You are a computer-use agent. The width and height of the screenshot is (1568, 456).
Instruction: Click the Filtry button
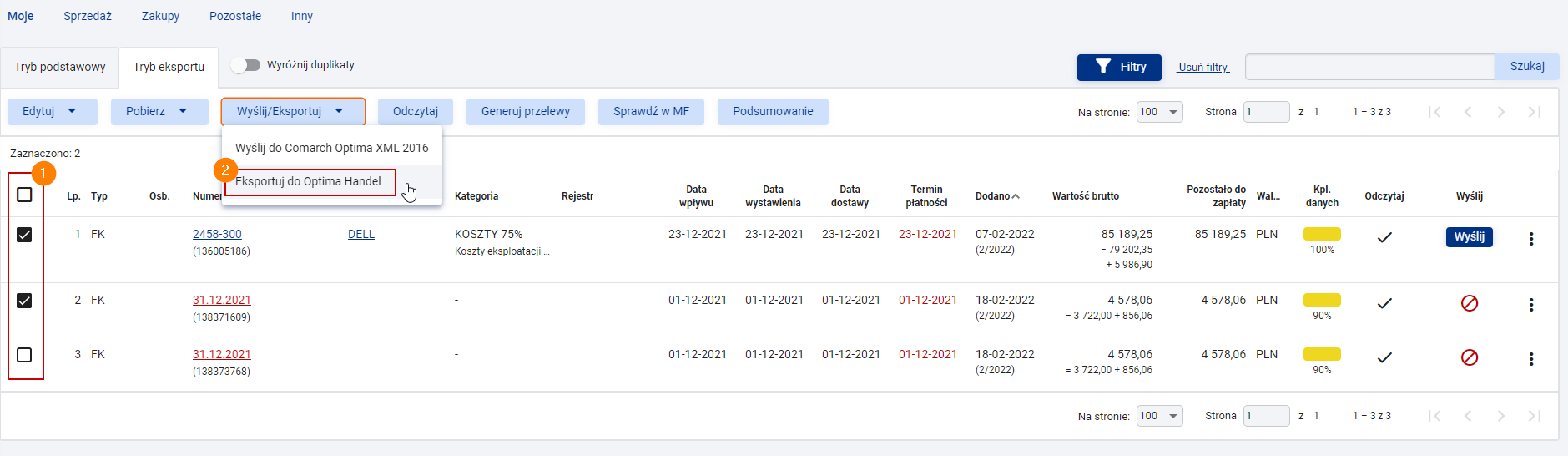tap(1119, 67)
